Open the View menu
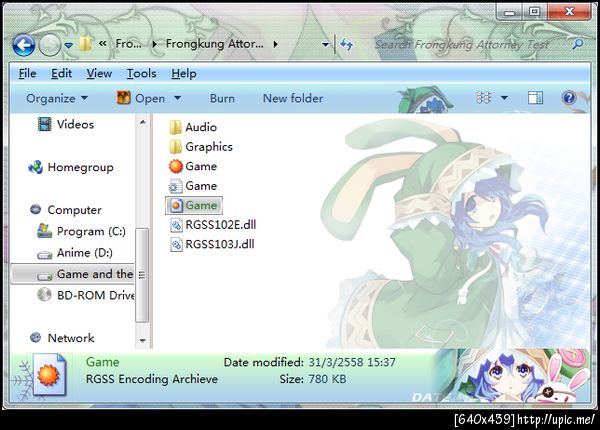This screenshot has height=430, width=600. (x=99, y=73)
